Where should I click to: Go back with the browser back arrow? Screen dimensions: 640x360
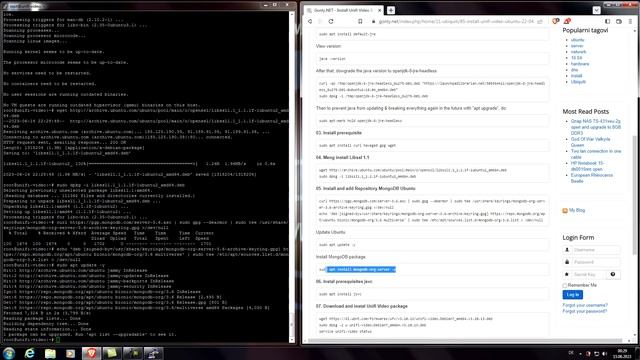click(x=310, y=21)
